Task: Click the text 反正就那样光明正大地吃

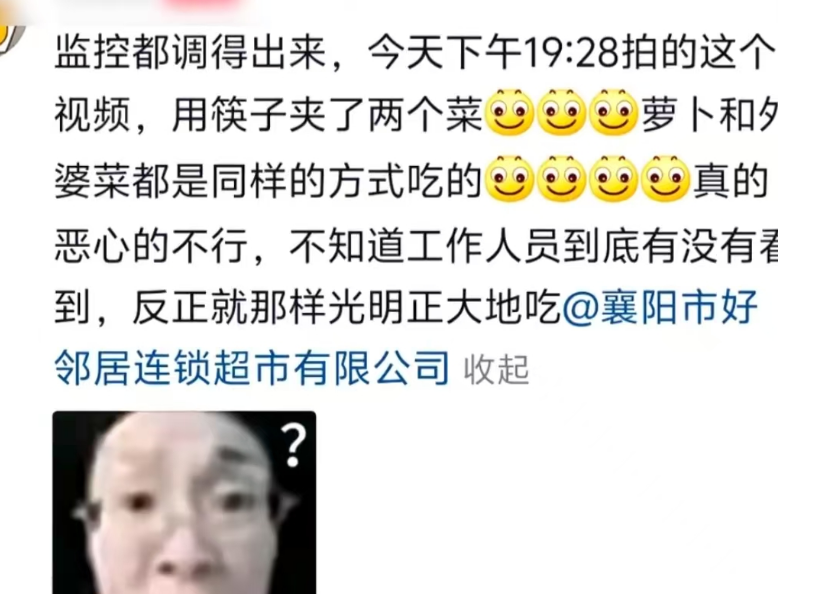Action: tap(347, 307)
